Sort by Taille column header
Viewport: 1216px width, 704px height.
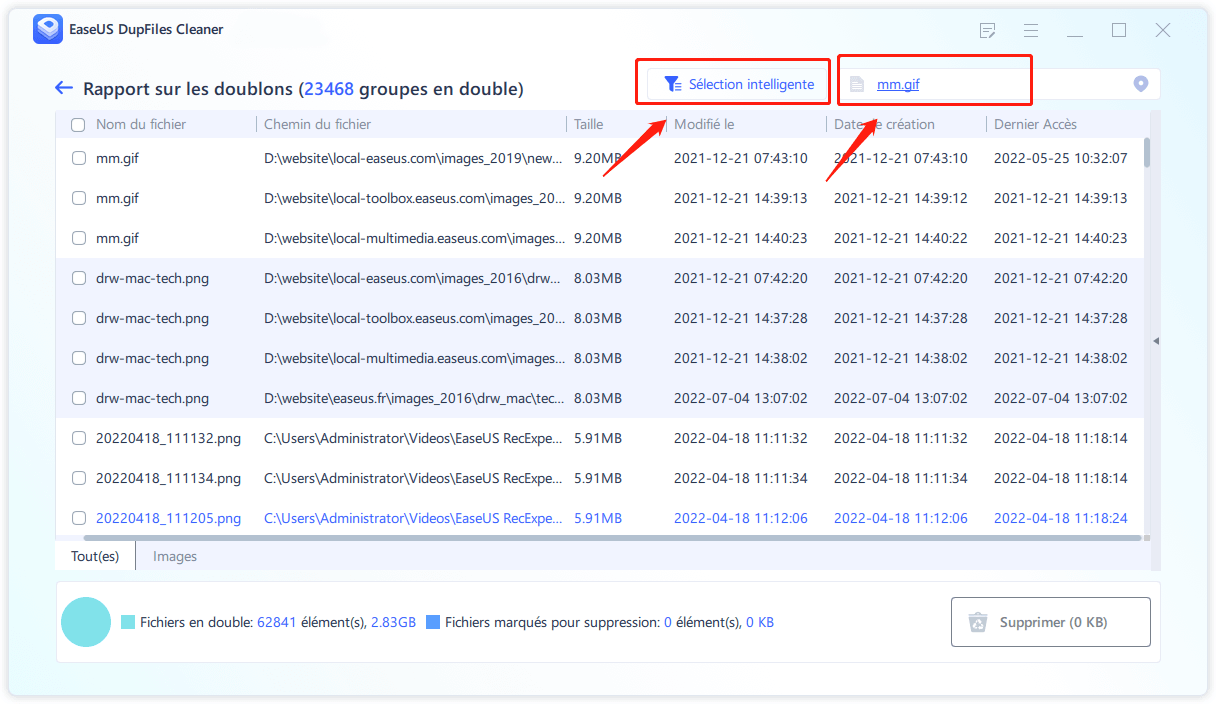[x=589, y=125]
